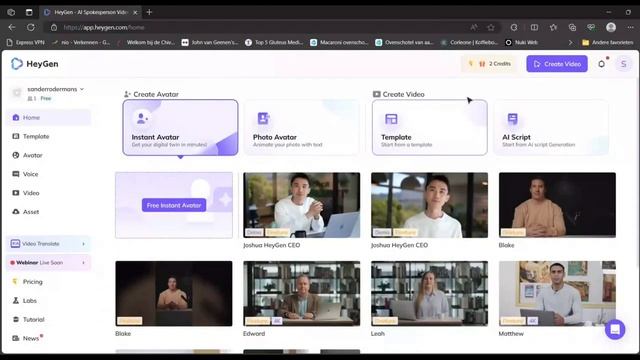Open the user profile avatar S
The image size is (640, 360).
pos(623,64)
